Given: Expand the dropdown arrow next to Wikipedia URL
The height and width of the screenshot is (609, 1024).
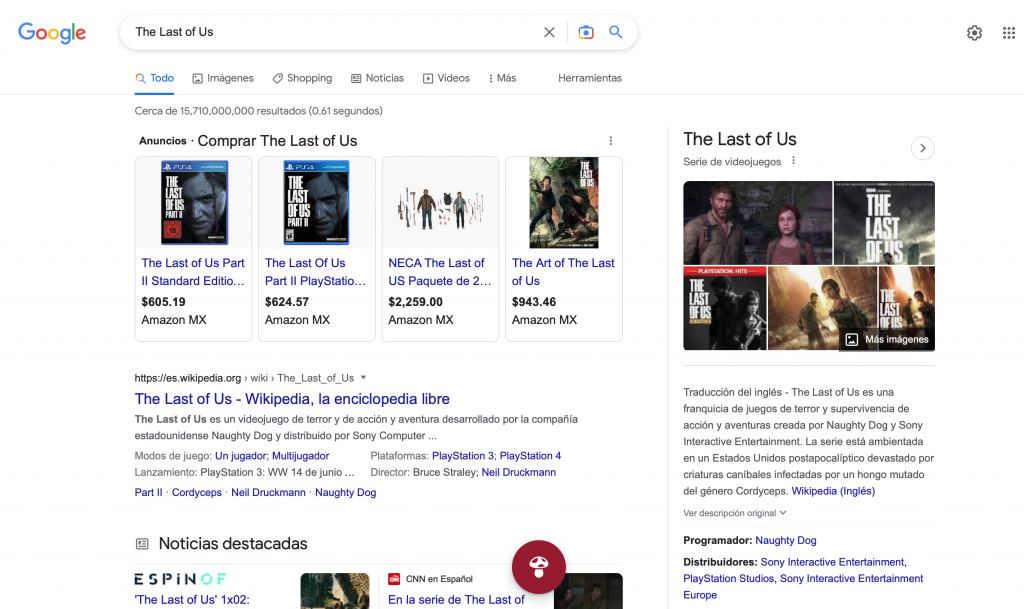Looking at the screenshot, I should 364,377.
